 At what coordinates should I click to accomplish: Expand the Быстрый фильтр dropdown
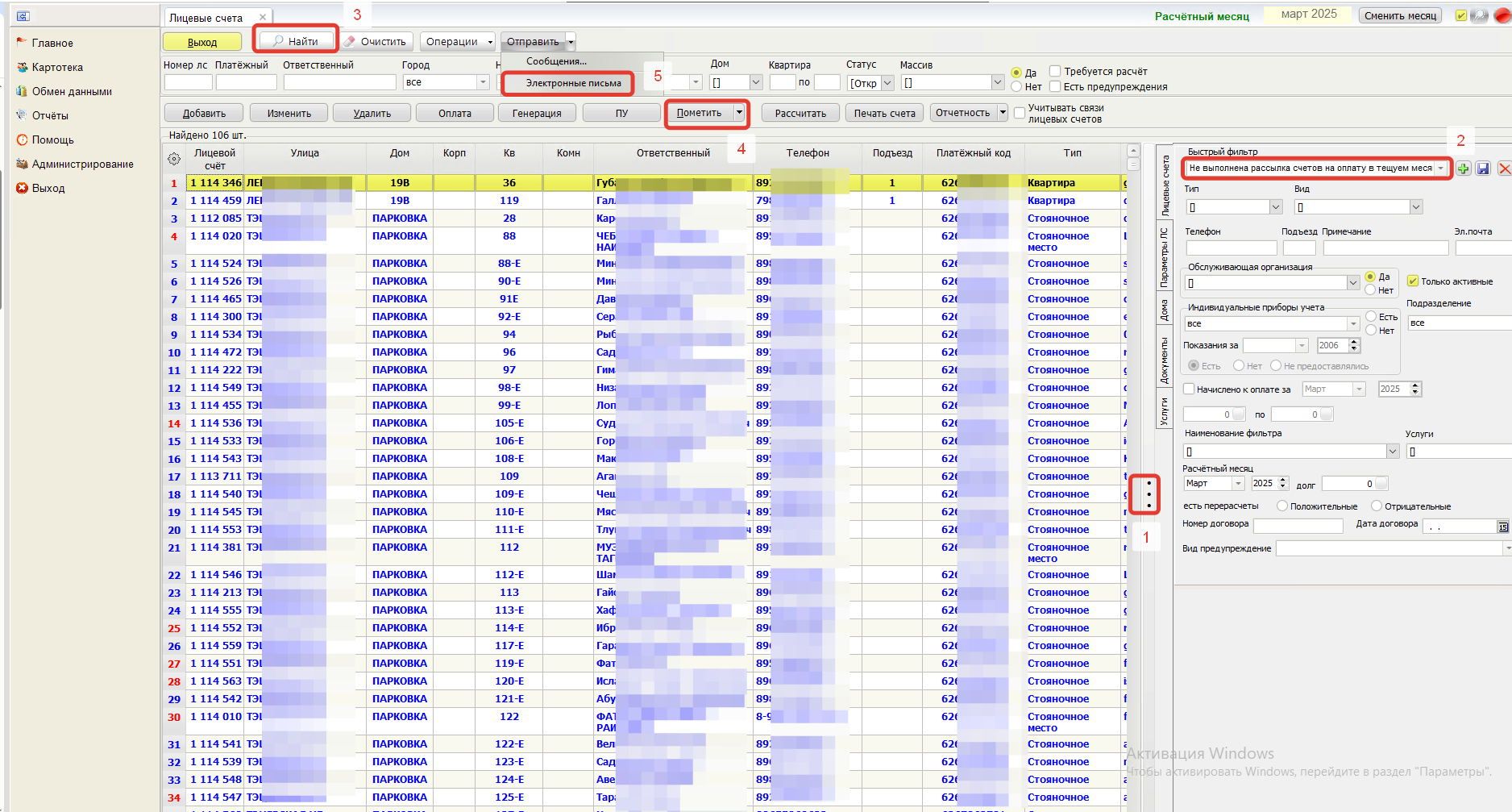(x=1441, y=169)
